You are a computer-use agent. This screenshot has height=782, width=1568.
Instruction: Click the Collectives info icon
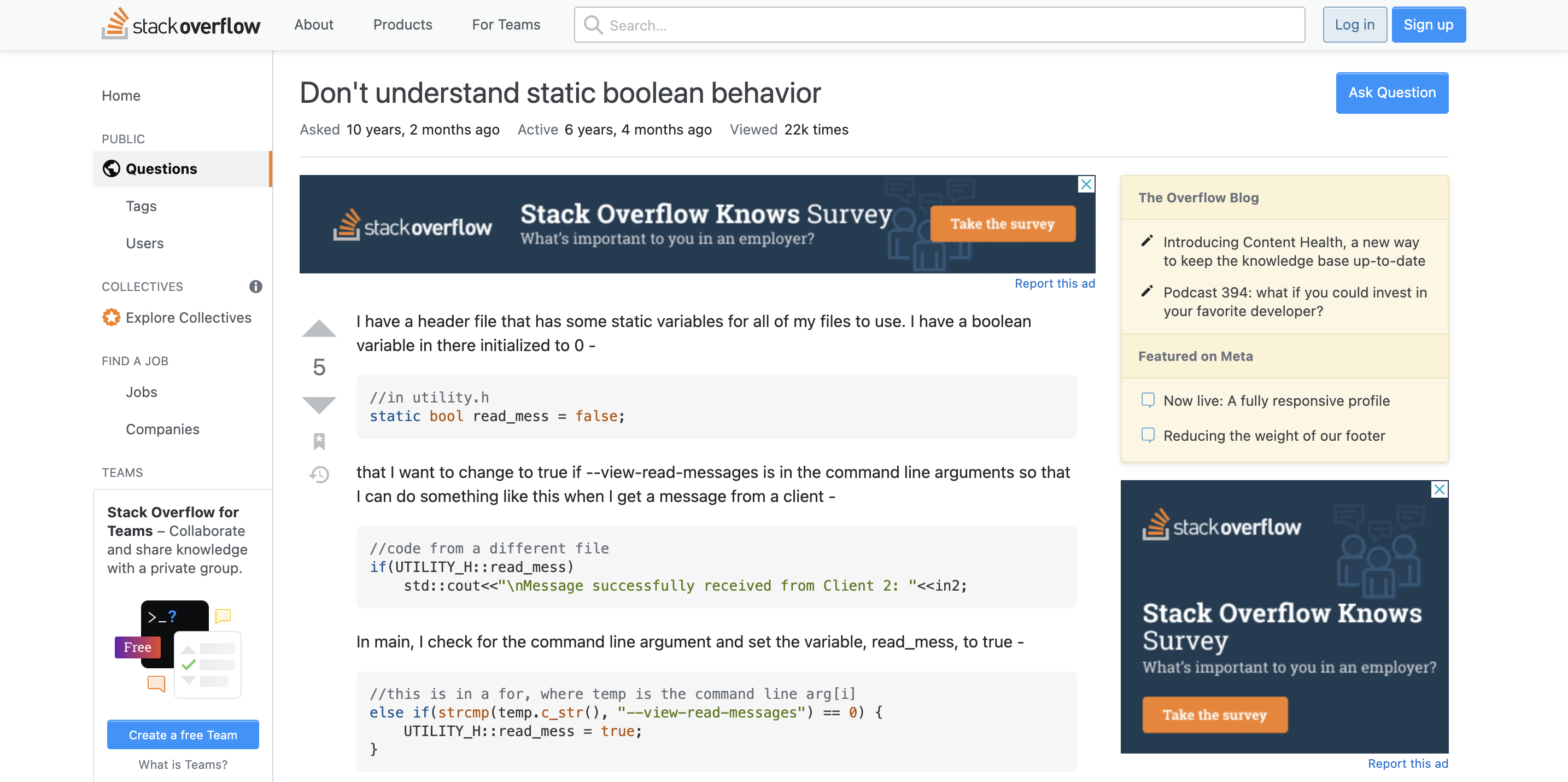pyautogui.click(x=256, y=286)
